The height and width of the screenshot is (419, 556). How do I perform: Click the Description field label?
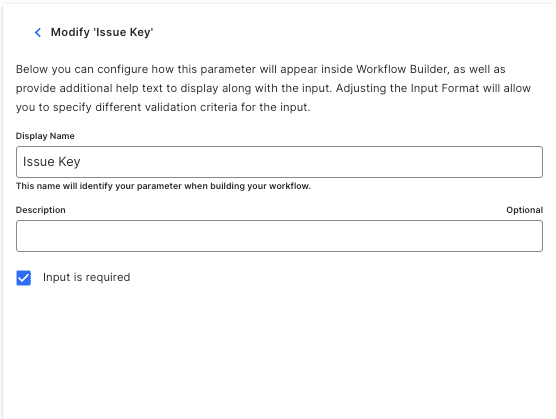pos(40,210)
